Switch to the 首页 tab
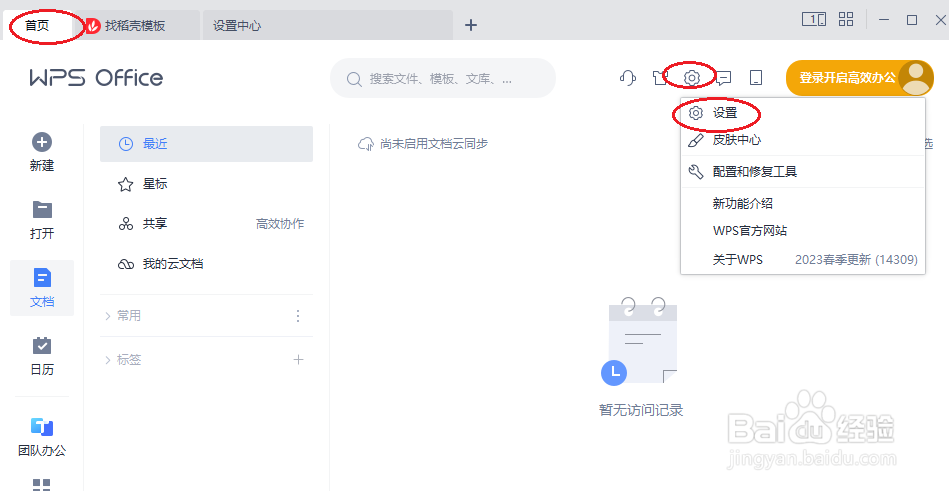 [x=38, y=26]
